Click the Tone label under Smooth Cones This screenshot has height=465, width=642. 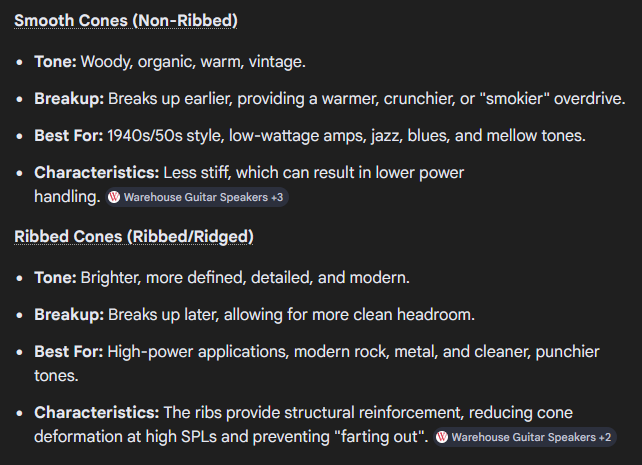pyautogui.click(x=55, y=62)
